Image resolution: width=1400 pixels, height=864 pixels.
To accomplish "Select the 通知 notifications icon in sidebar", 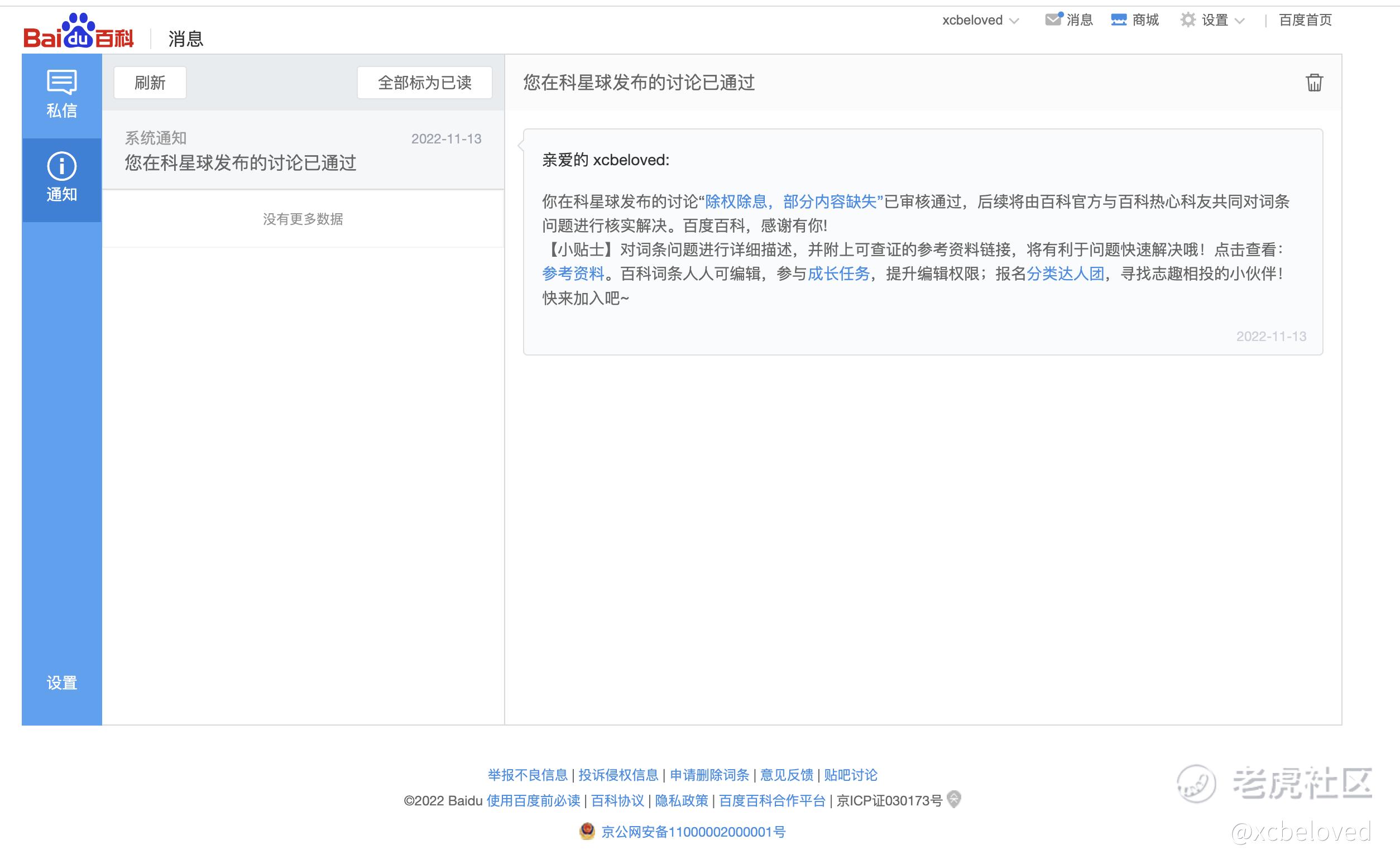I will pos(62,166).
